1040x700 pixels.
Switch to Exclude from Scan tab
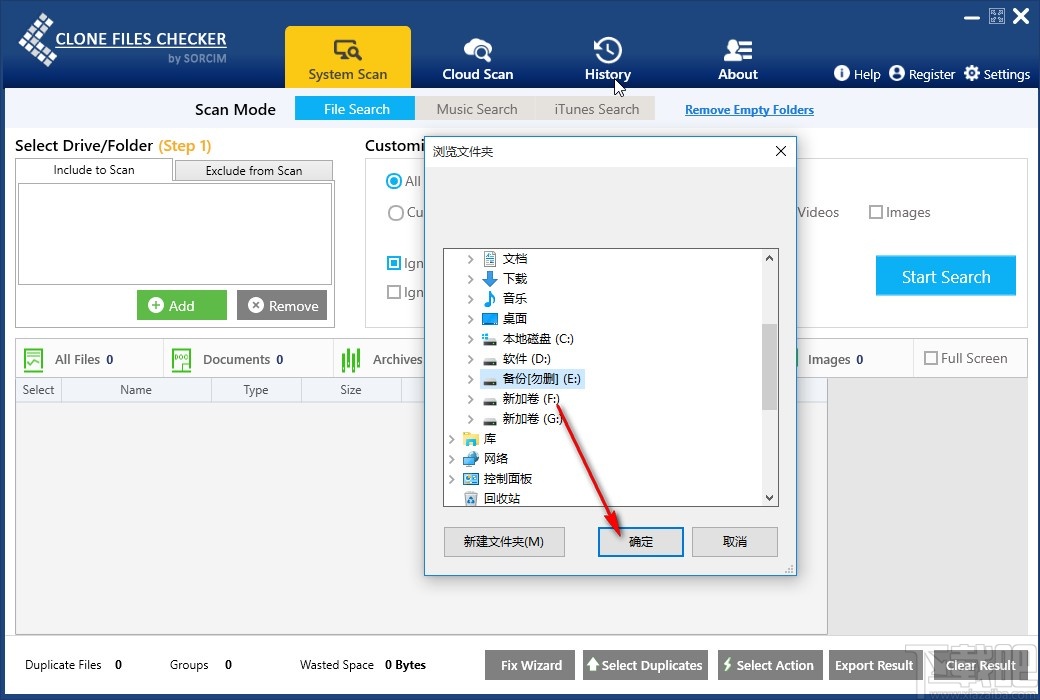point(253,171)
